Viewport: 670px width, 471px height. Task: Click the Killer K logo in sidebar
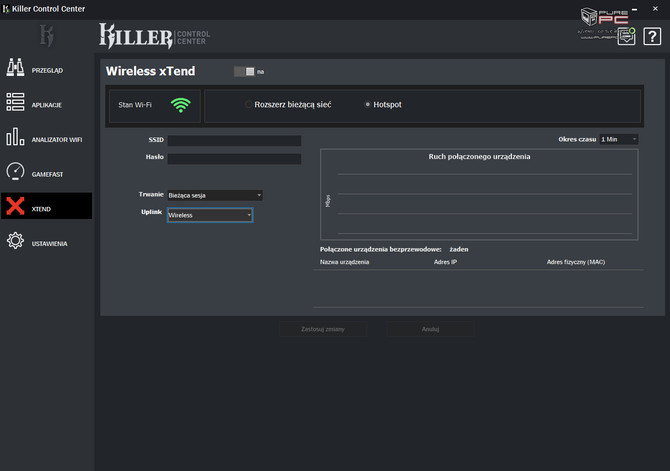point(47,36)
